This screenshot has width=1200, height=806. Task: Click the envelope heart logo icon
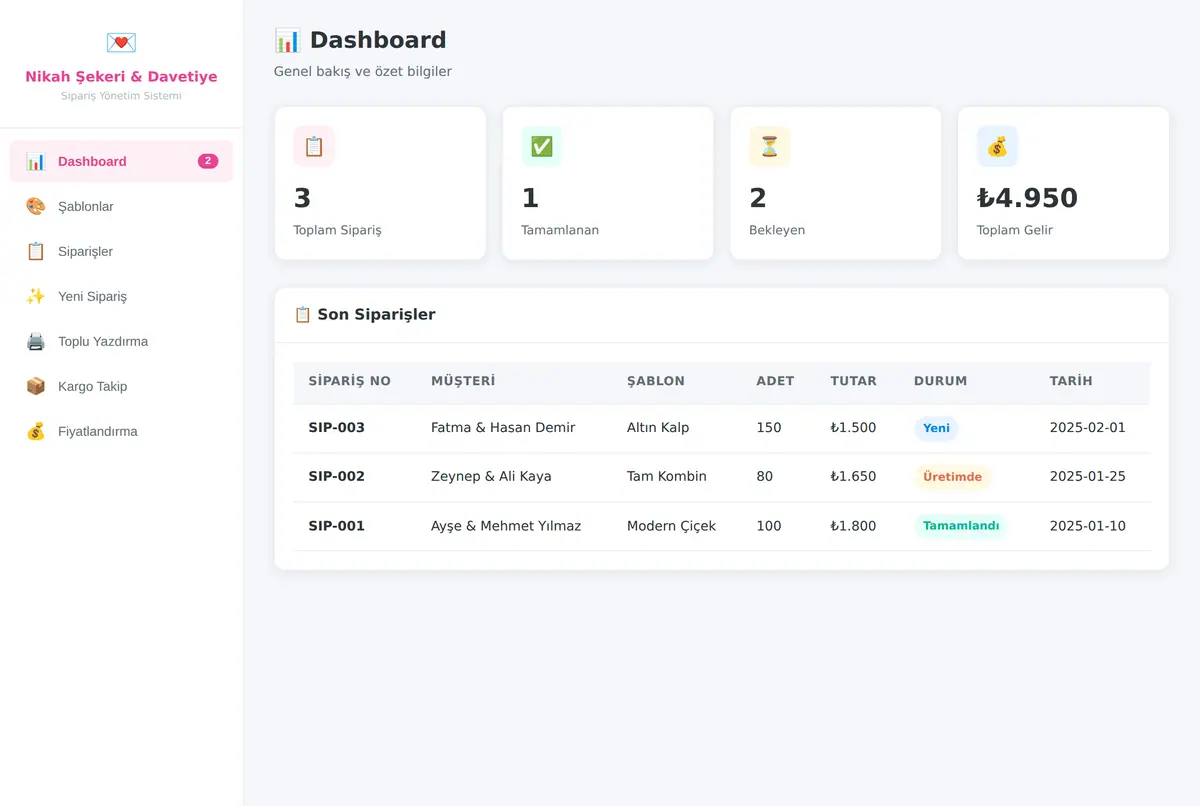121,42
